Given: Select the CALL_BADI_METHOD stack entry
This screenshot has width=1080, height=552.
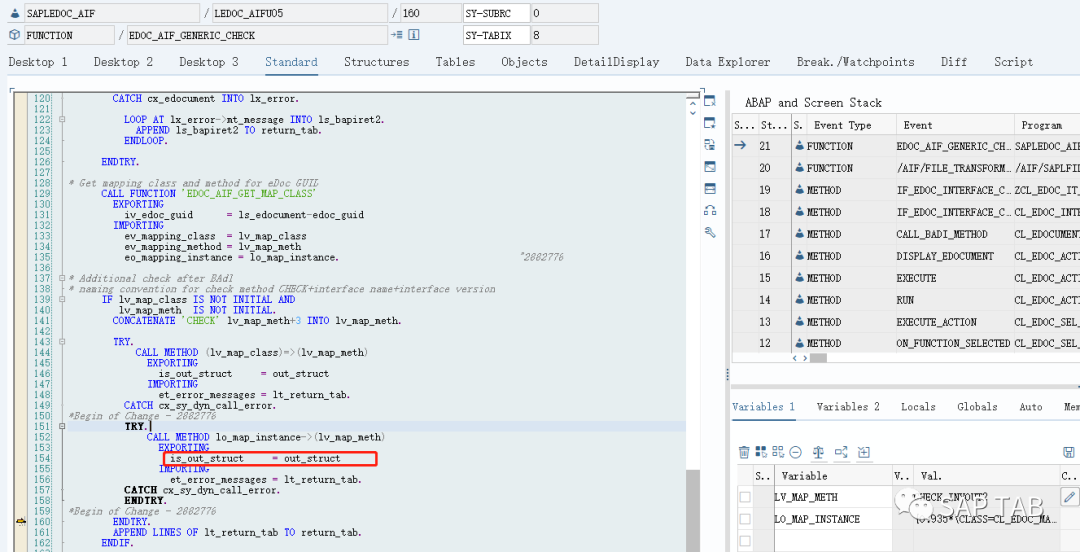Looking at the screenshot, I should [x=942, y=234].
